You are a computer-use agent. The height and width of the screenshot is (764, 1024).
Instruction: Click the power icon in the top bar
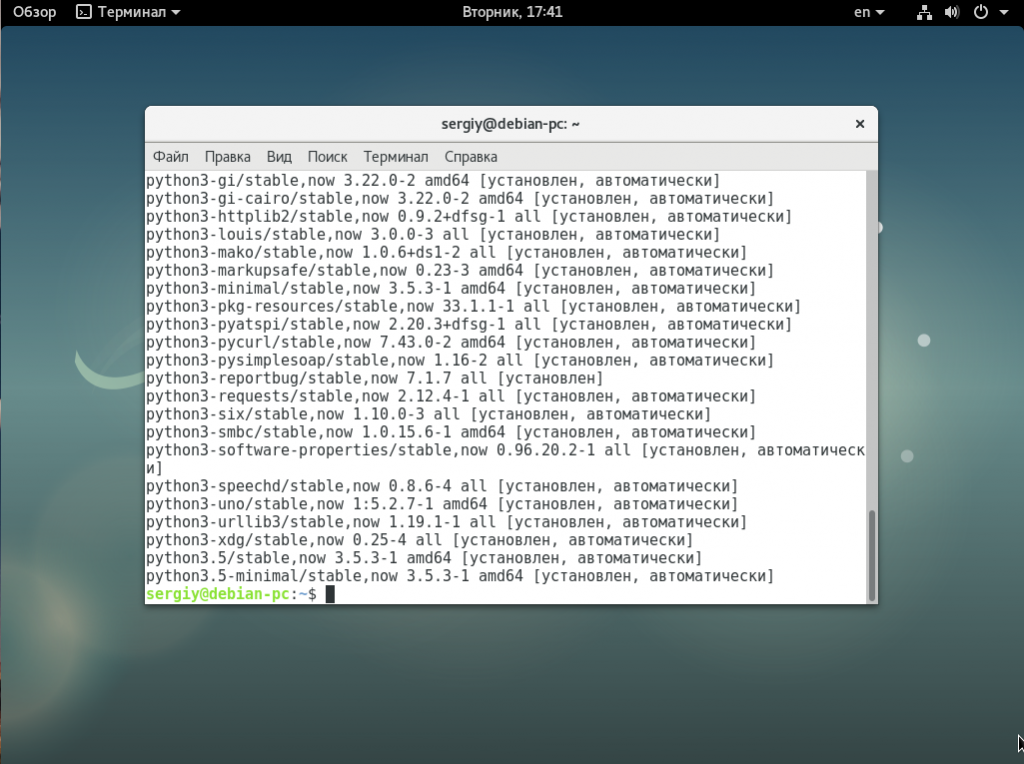[x=980, y=13]
